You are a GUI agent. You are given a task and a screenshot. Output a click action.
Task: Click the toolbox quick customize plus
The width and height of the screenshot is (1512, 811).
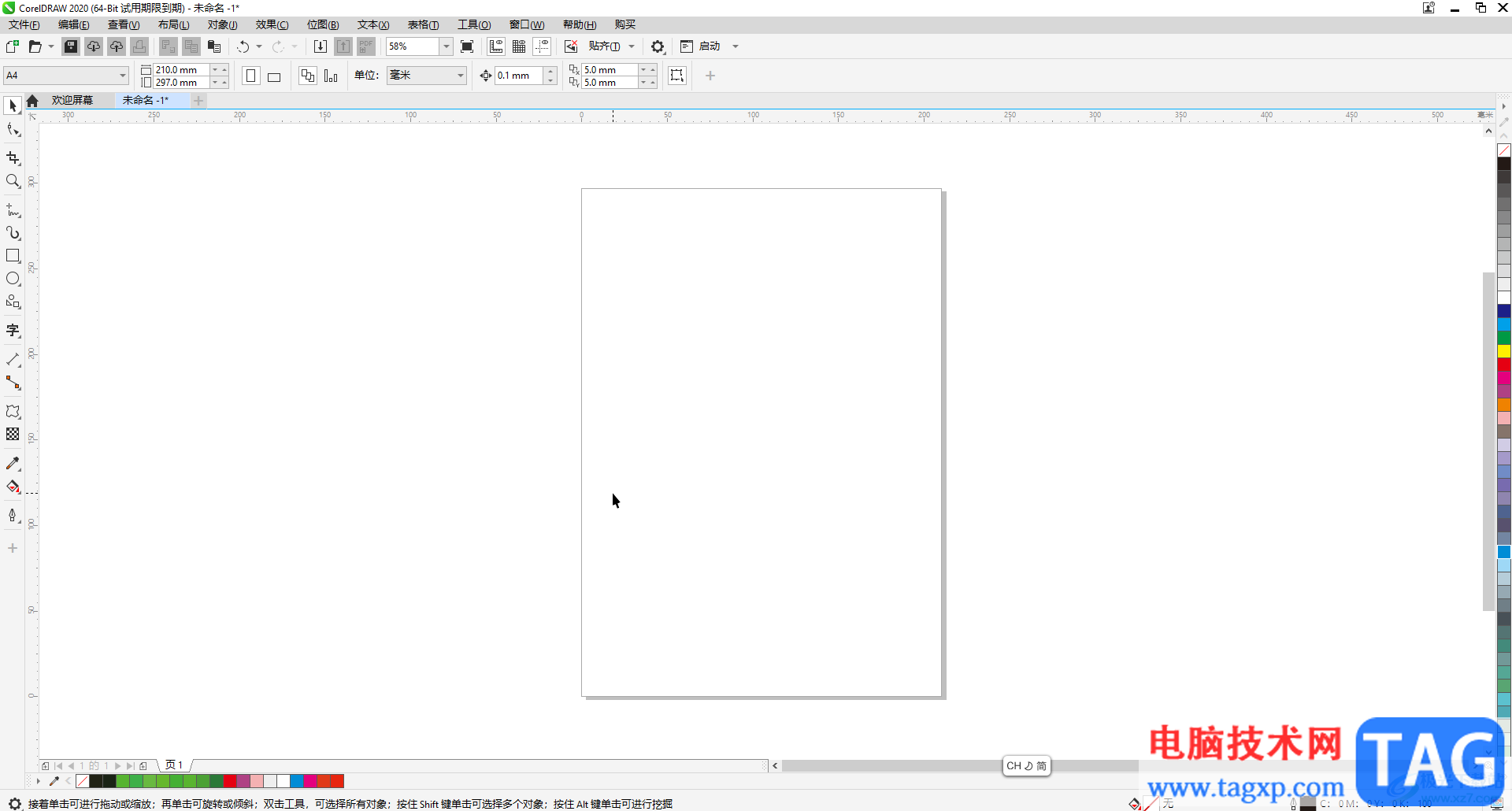click(13, 548)
